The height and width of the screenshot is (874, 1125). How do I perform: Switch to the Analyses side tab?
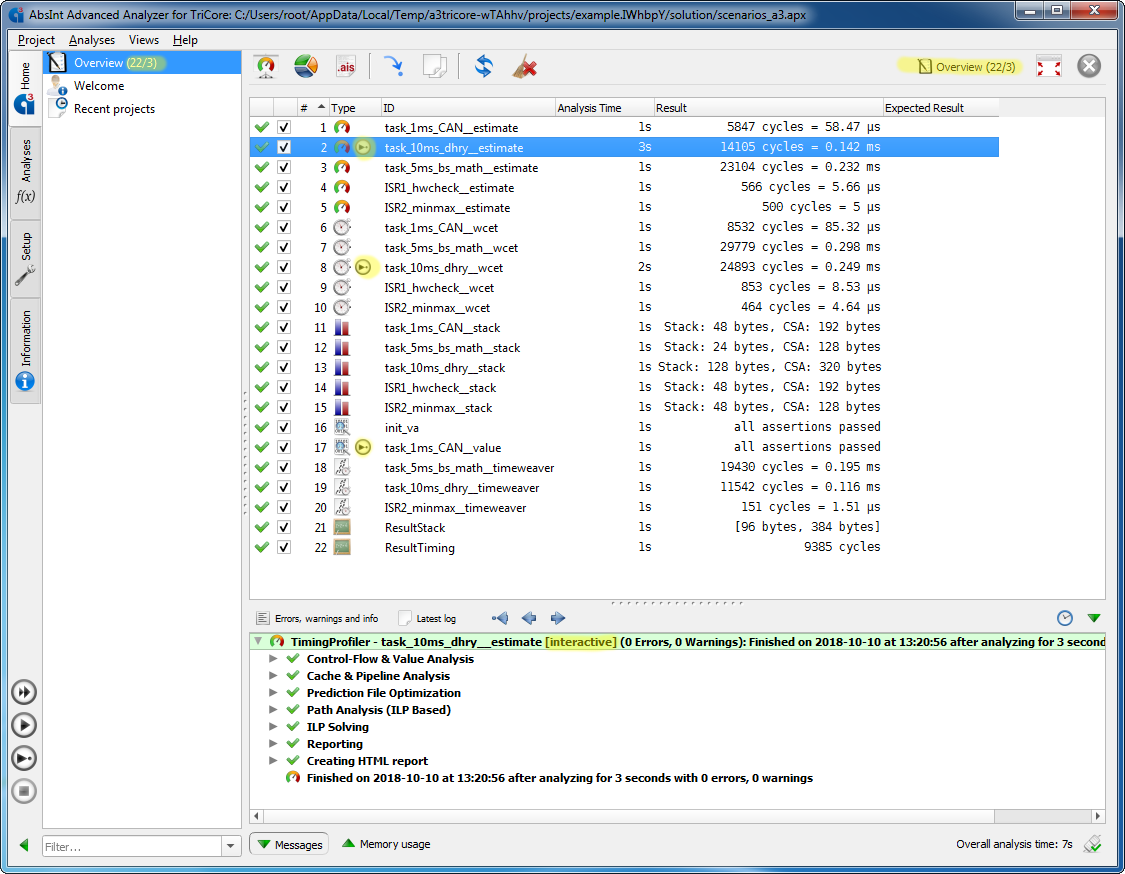click(25, 172)
